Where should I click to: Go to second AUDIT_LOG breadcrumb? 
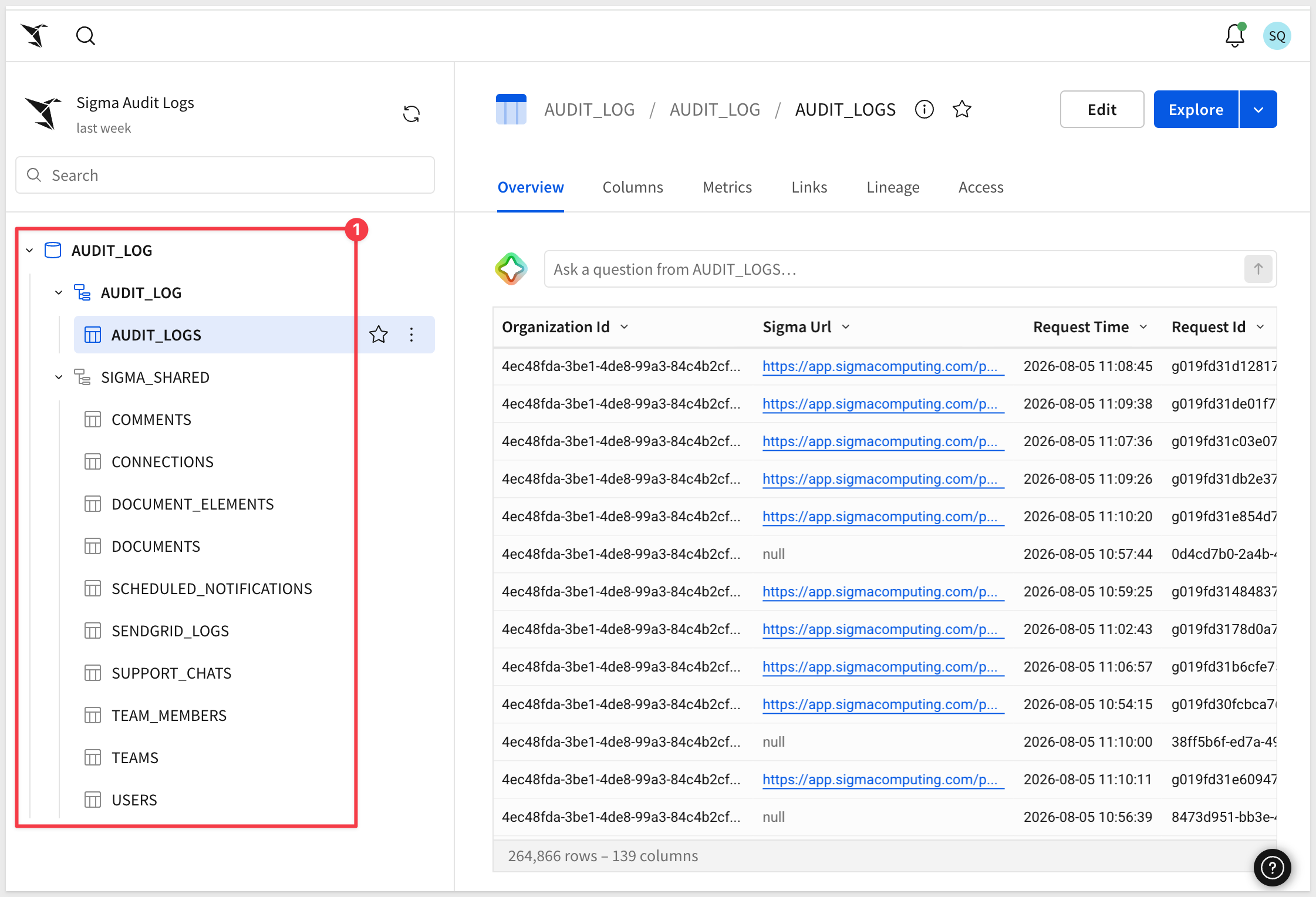coord(715,109)
